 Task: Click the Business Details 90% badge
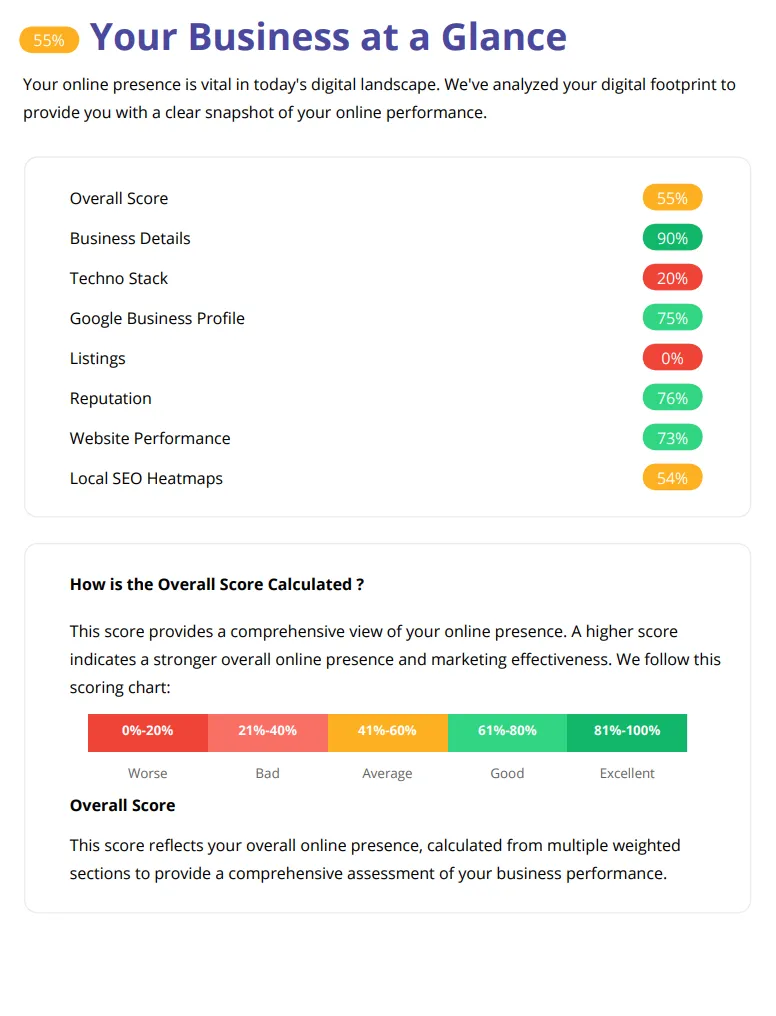click(x=672, y=238)
